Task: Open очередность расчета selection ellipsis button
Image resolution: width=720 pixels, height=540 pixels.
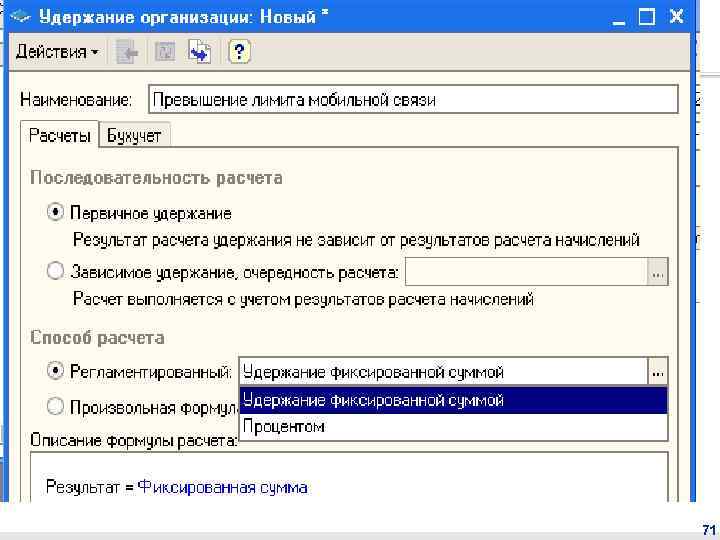Action: [658, 272]
